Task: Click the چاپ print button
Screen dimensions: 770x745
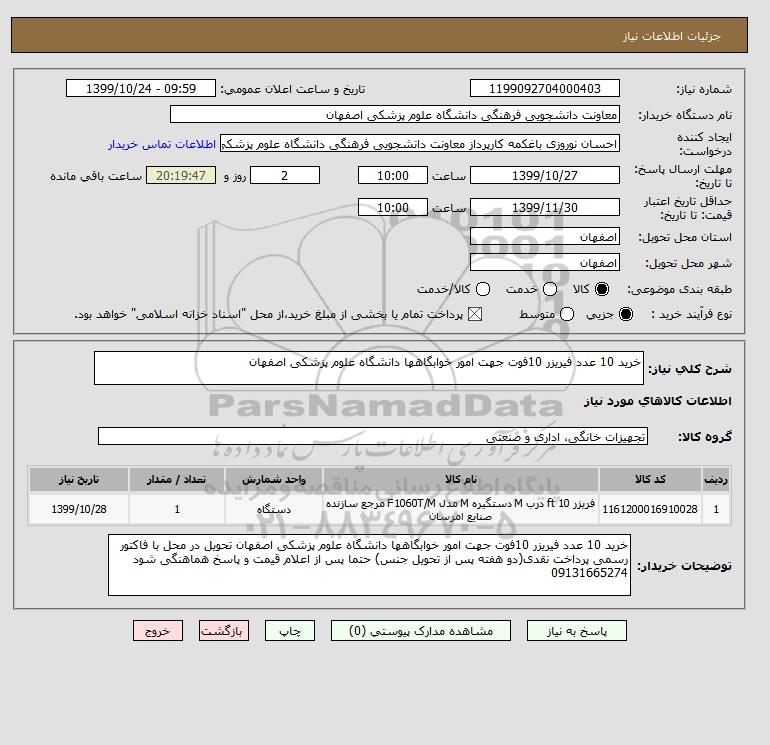Action: [290, 631]
